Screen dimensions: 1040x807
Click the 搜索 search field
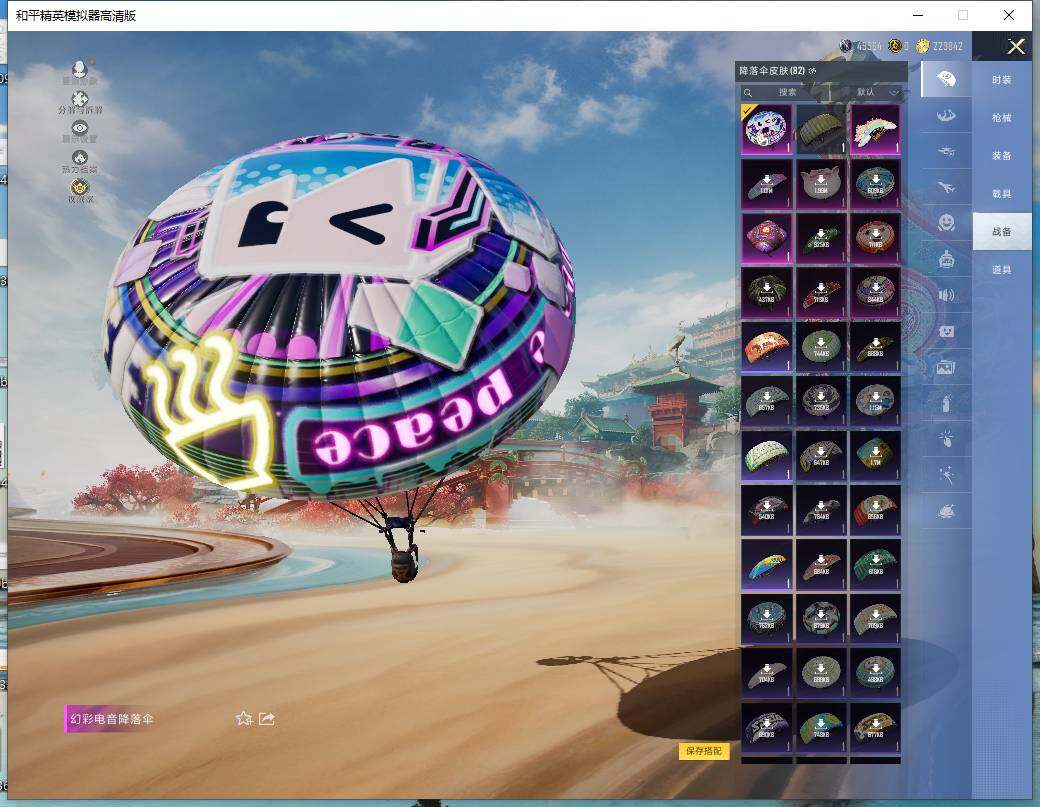tap(787, 92)
